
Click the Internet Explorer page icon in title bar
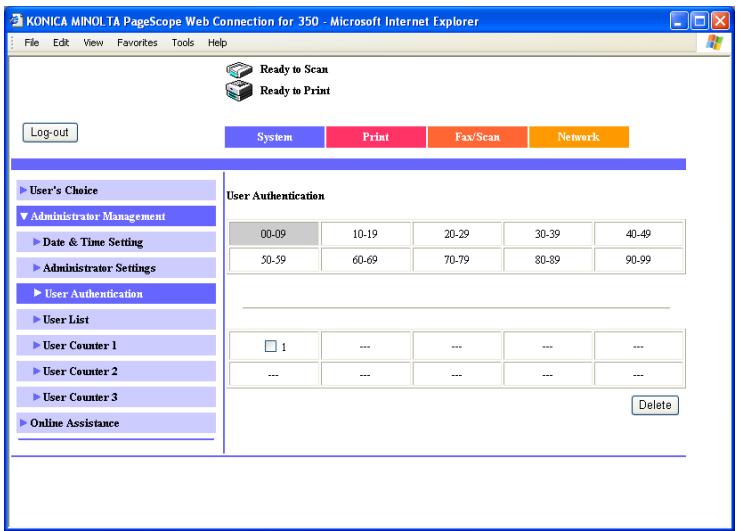(17, 20)
